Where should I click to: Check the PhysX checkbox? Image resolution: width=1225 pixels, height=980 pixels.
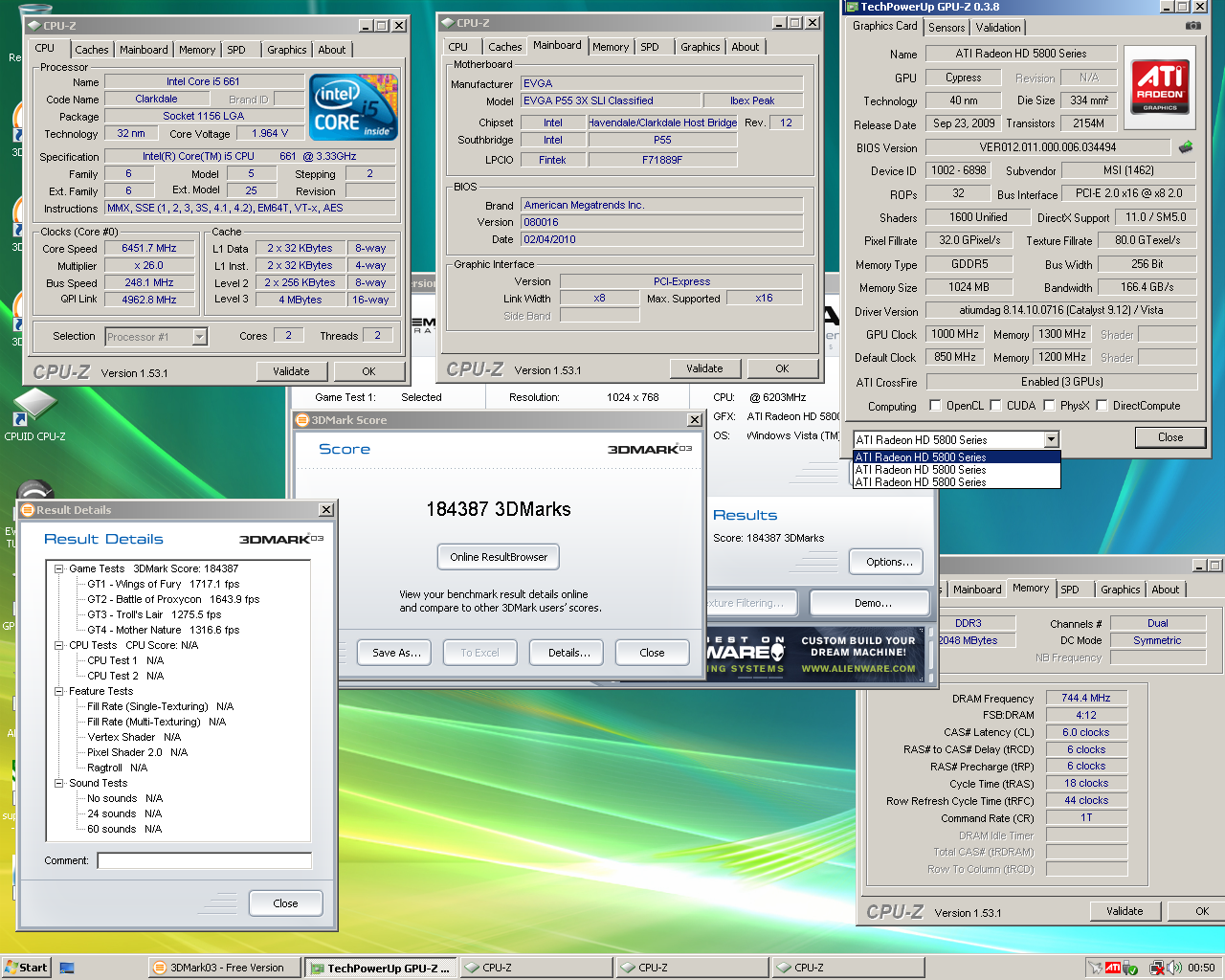pos(1048,405)
